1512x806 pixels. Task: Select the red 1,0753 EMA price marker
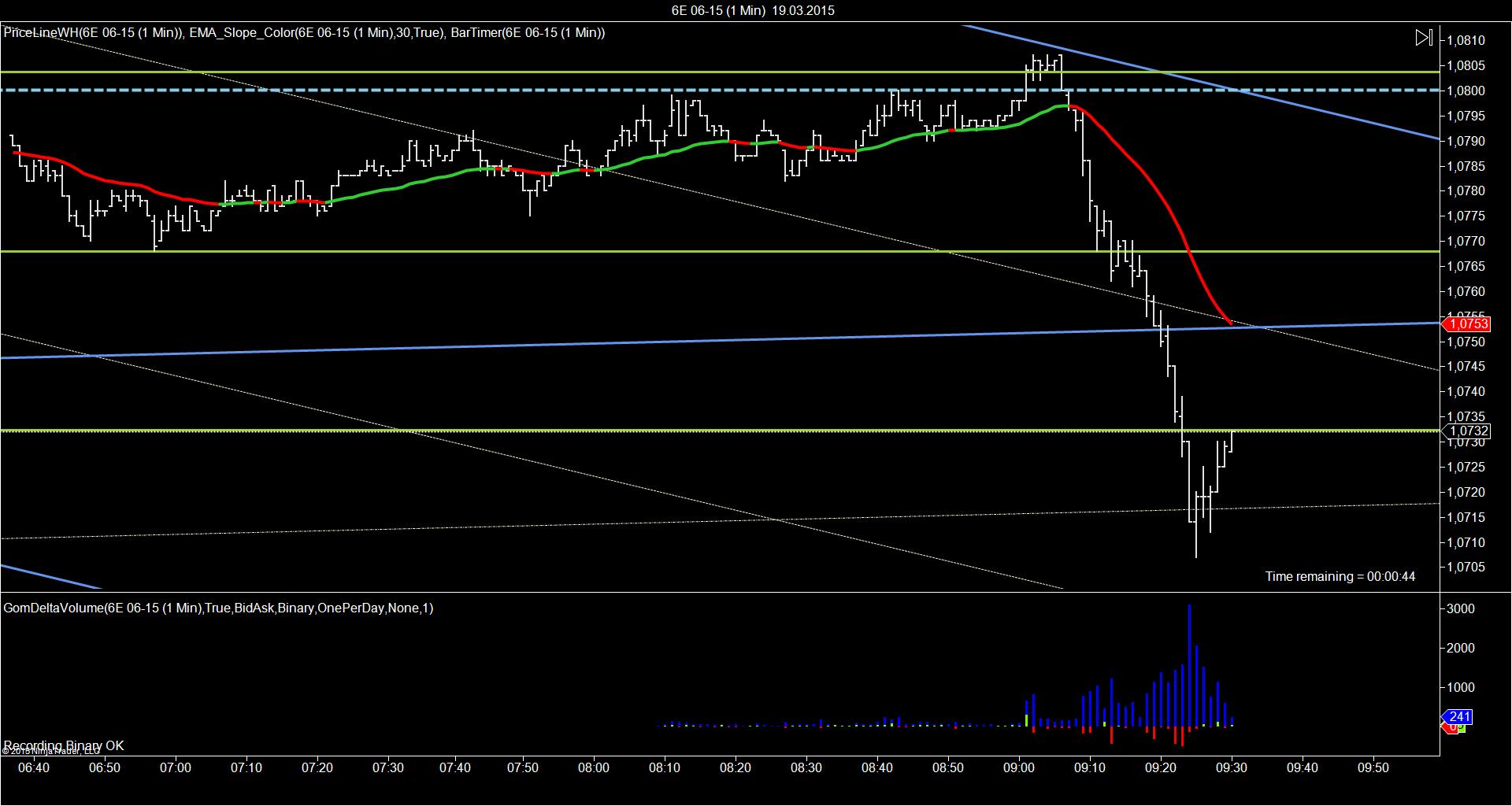1466,324
